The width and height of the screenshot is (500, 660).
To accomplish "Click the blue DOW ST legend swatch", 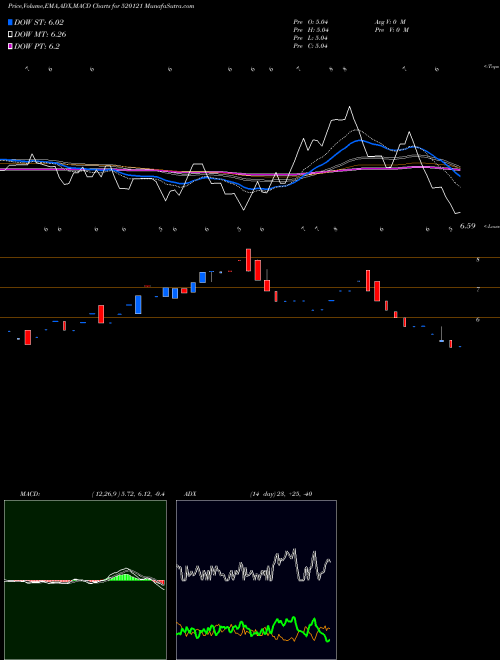I will click(x=10, y=22).
